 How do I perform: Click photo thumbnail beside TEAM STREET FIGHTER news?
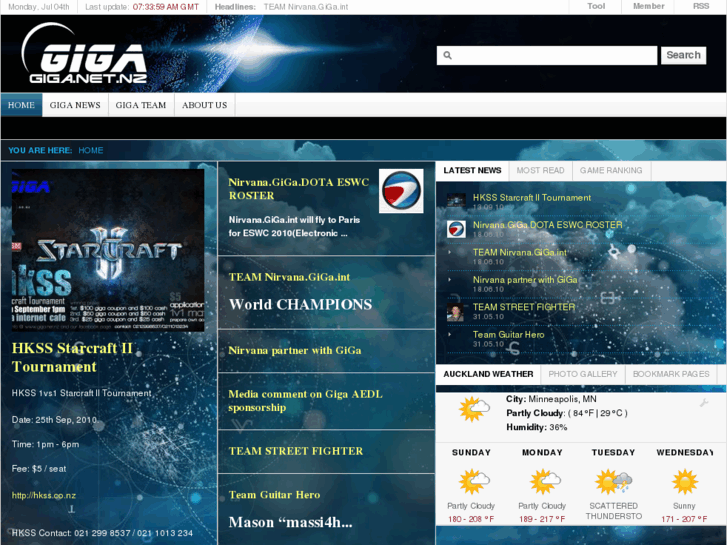455,312
